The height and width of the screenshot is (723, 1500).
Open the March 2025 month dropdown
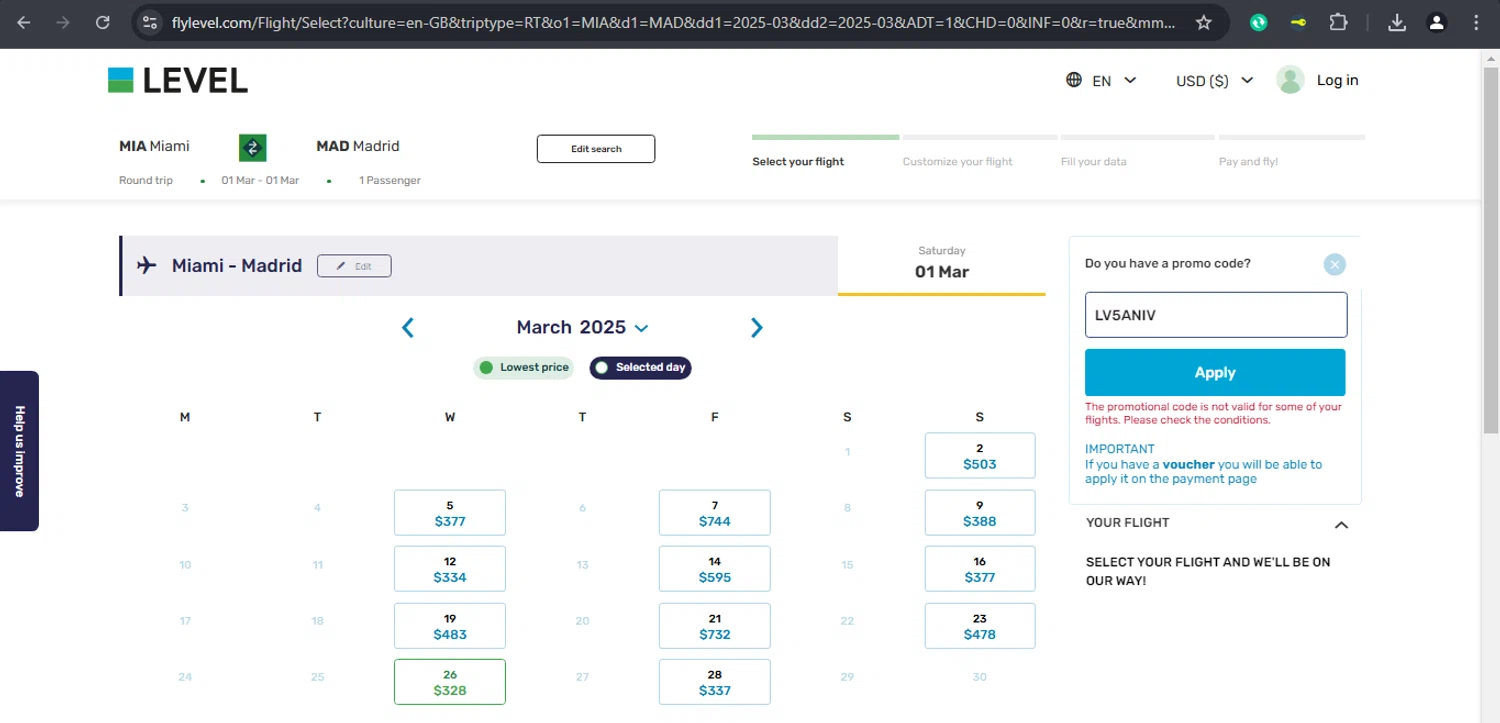tap(582, 327)
